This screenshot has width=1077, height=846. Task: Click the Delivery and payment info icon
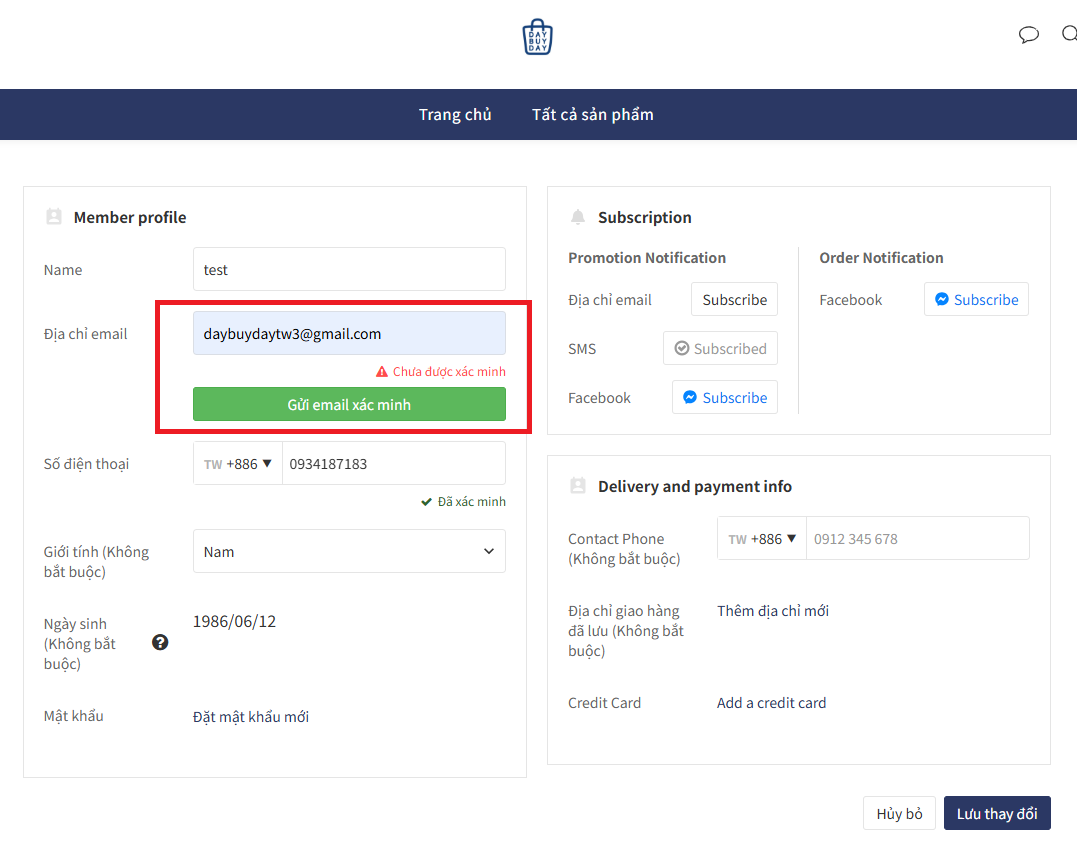click(x=577, y=486)
